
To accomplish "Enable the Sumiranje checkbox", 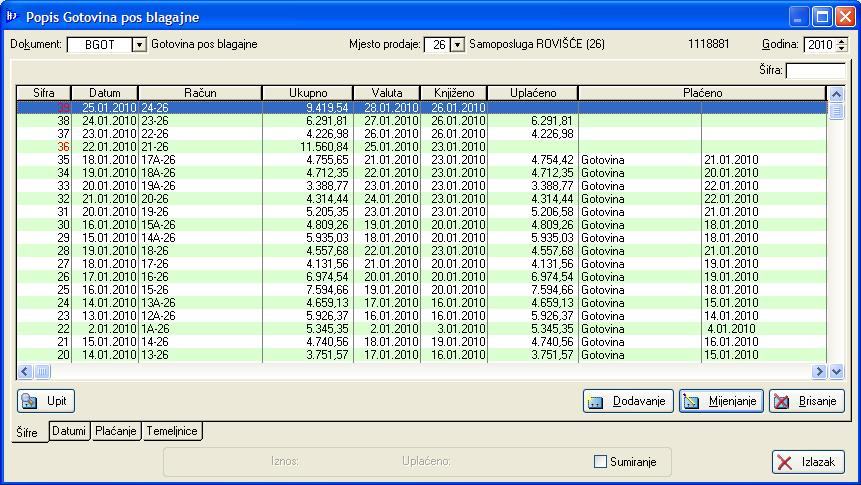I will pos(601,462).
